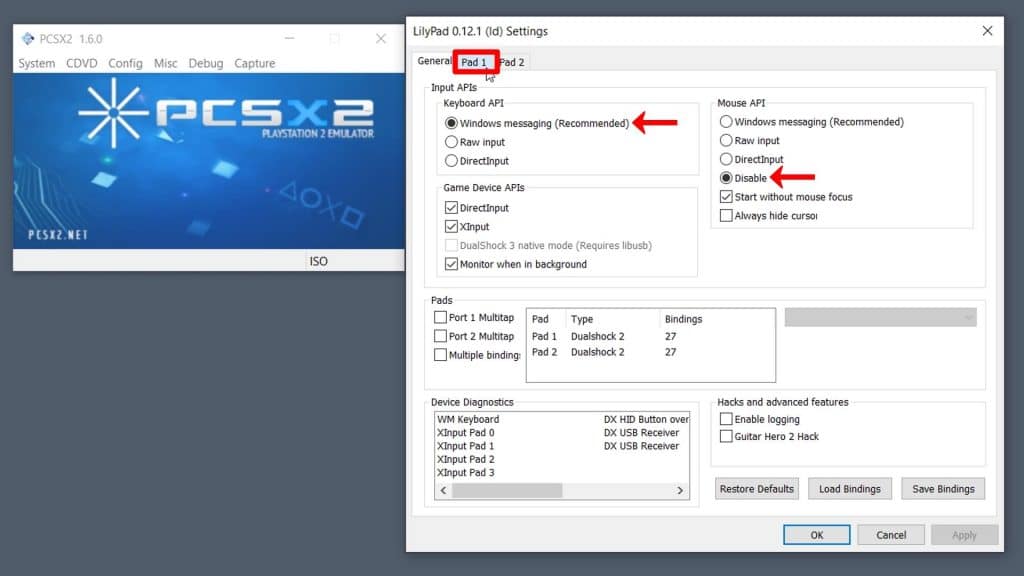Open the Config menu in PCSX2
This screenshot has height=576, width=1024.
[x=125, y=63]
